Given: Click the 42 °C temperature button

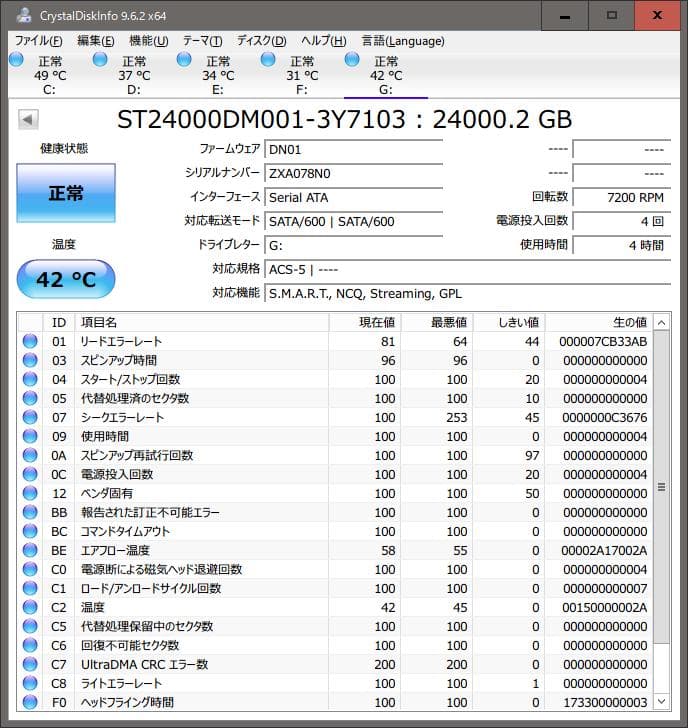Looking at the screenshot, I should tap(66, 279).
